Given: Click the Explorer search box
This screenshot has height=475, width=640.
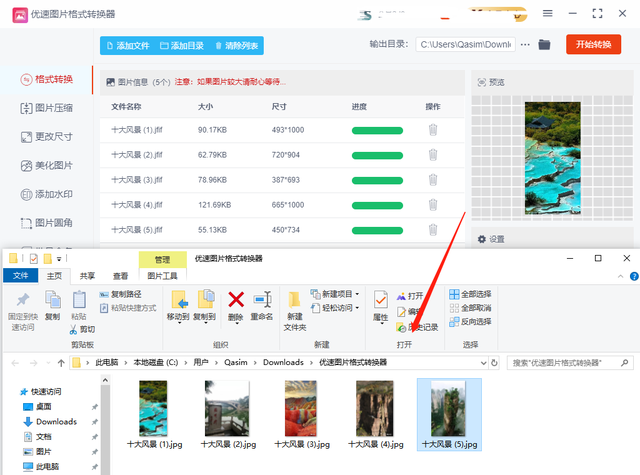Looking at the screenshot, I should pos(570,363).
